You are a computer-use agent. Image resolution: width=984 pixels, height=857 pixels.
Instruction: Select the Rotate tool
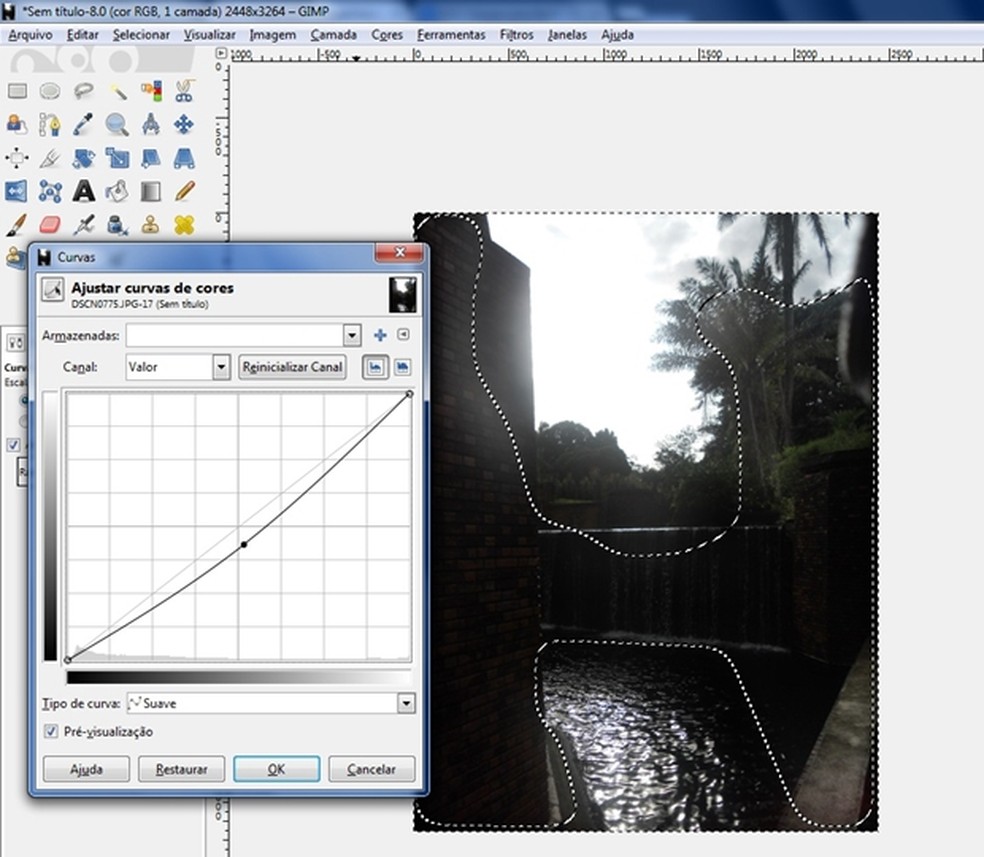[83, 158]
